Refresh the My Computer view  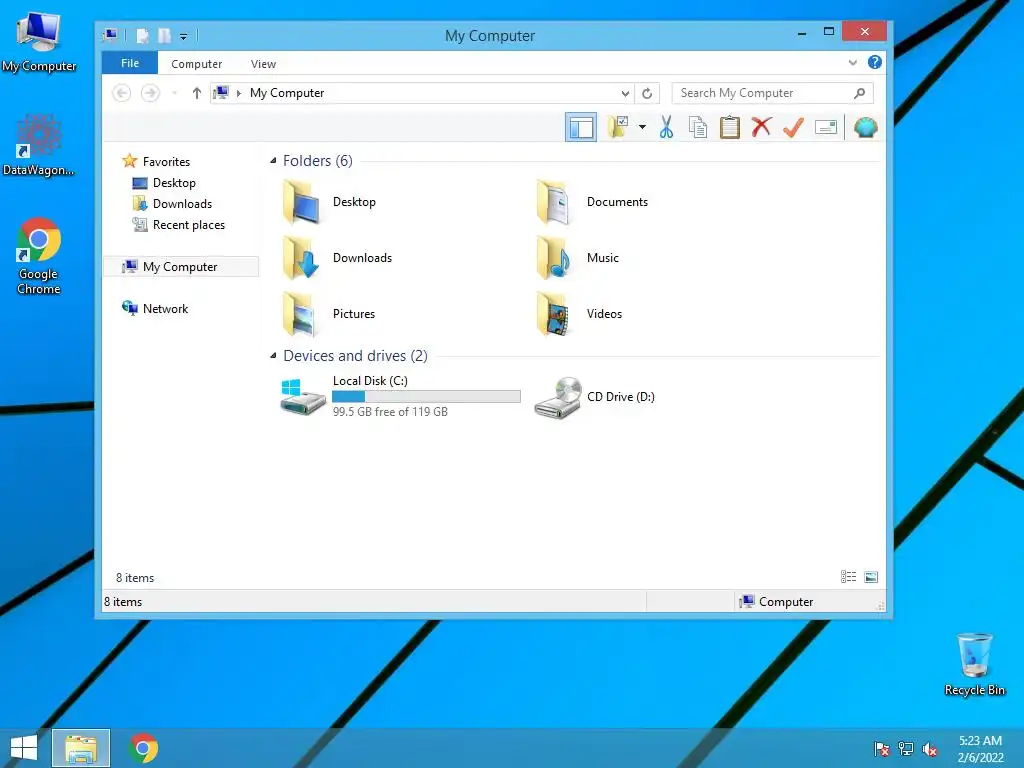point(647,93)
